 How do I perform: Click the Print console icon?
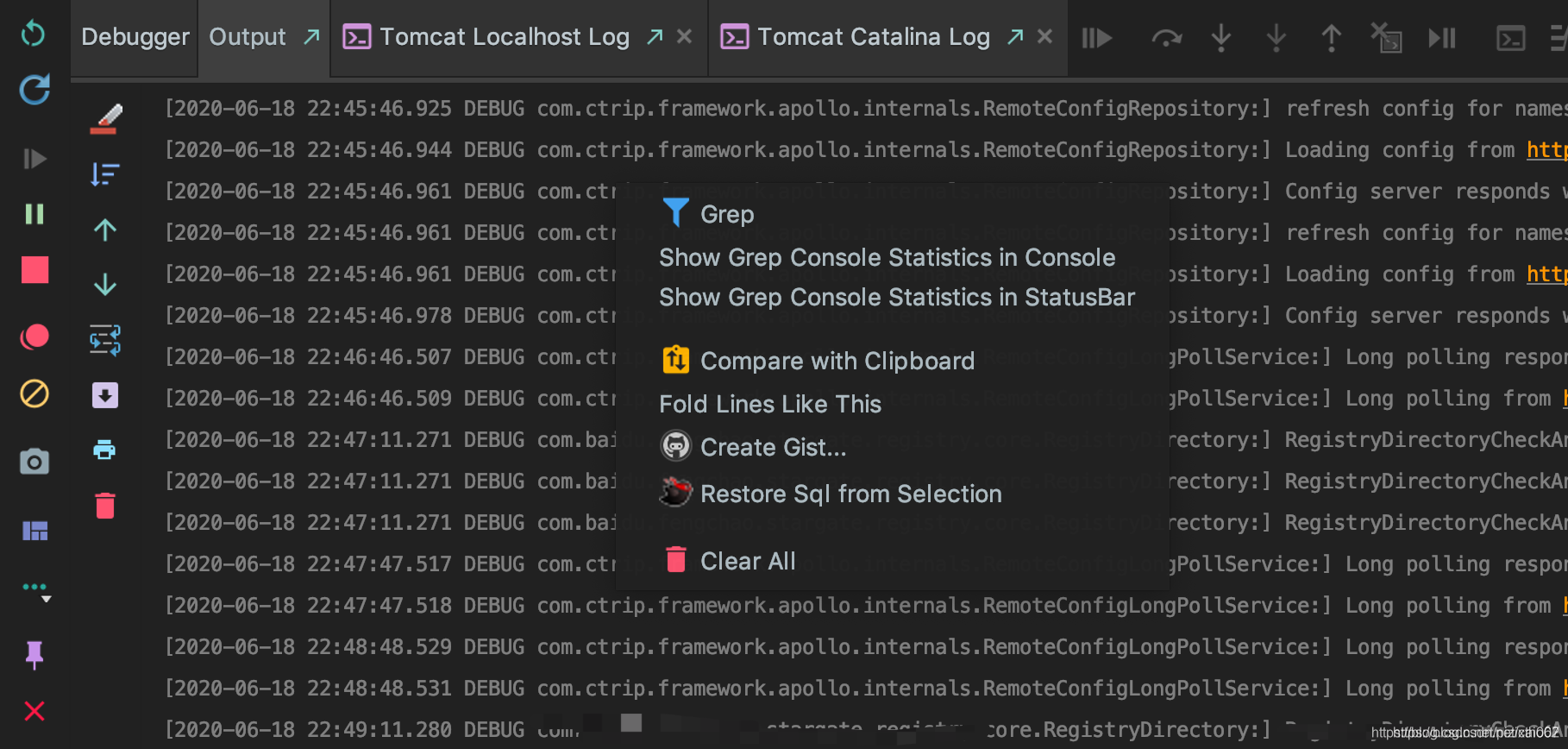[x=105, y=450]
